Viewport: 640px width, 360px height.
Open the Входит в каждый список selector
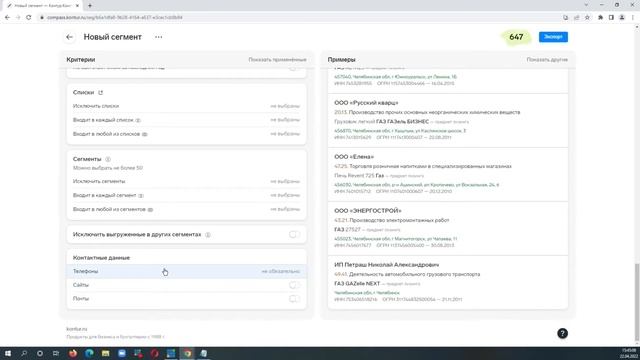(x=186, y=120)
